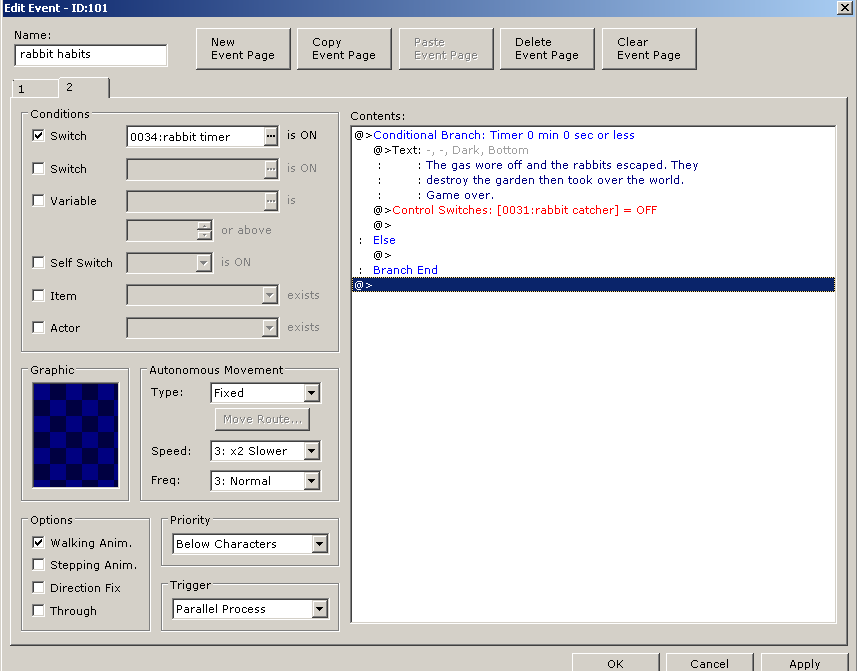Image resolution: width=857 pixels, height=671 pixels.
Task: Enable the Through option checkbox
Action: 39,611
